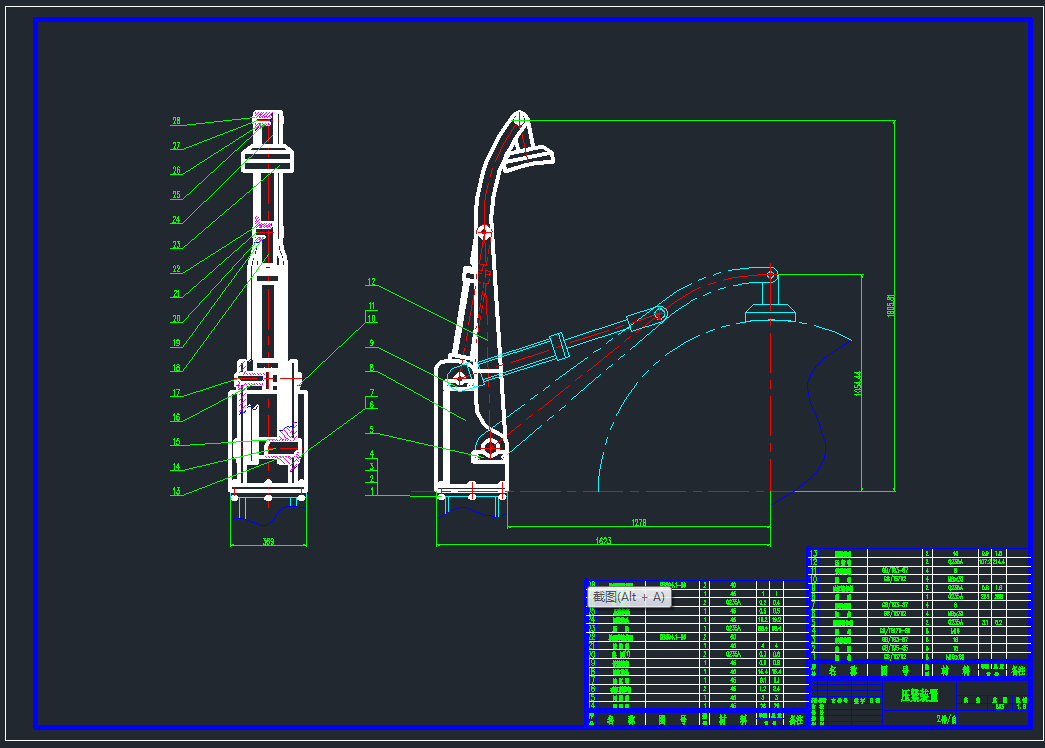Select the 1278 horizontal dimension text

pos(638,523)
